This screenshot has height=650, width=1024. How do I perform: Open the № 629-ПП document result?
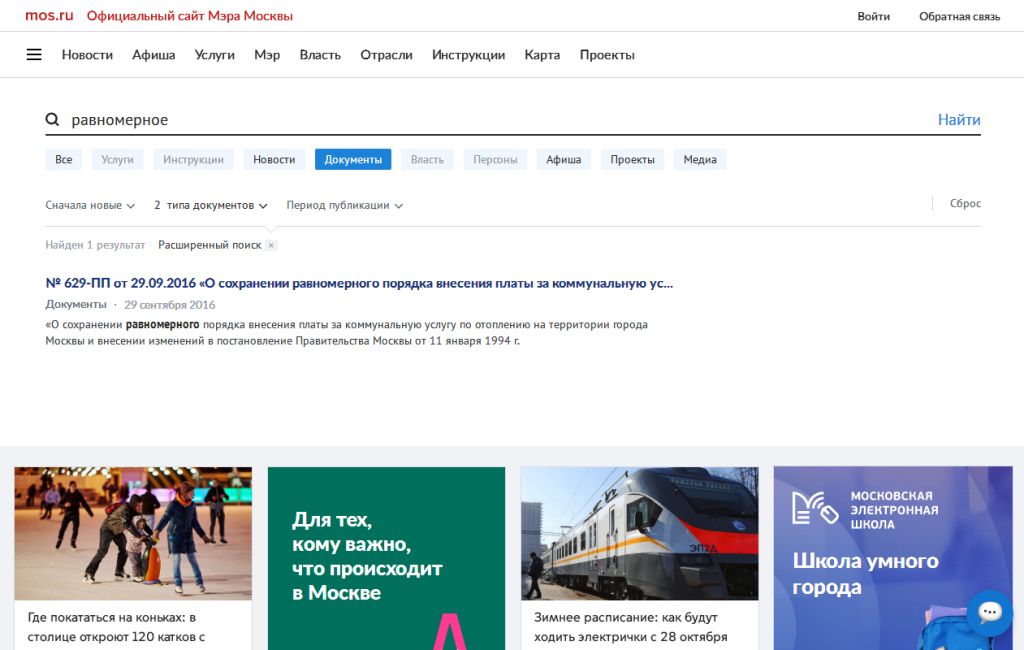pos(359,283)
